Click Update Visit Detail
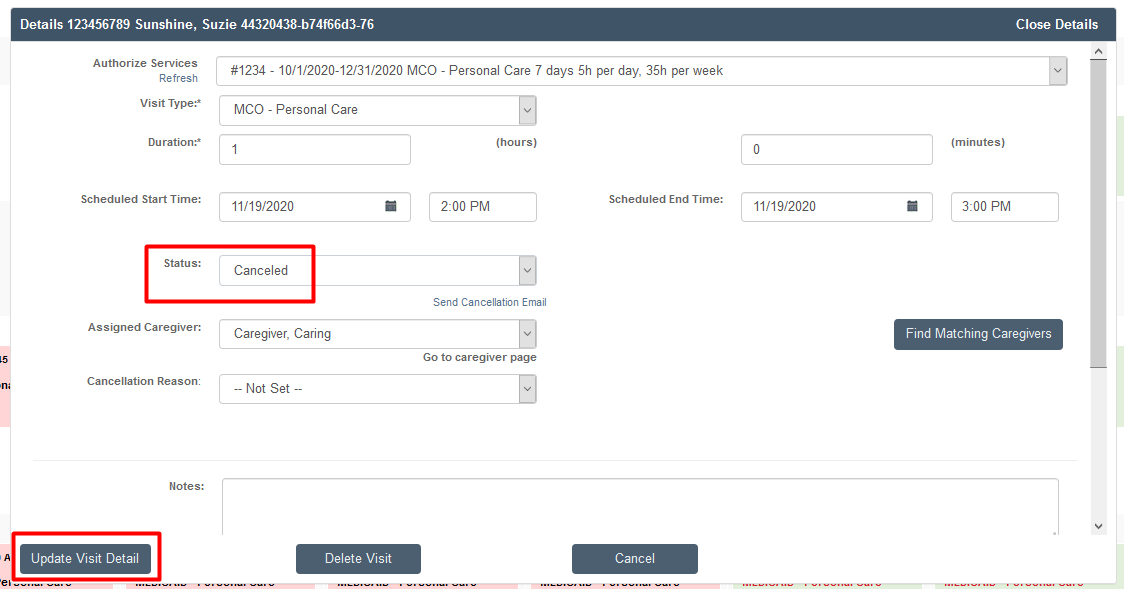 point(85,557)
